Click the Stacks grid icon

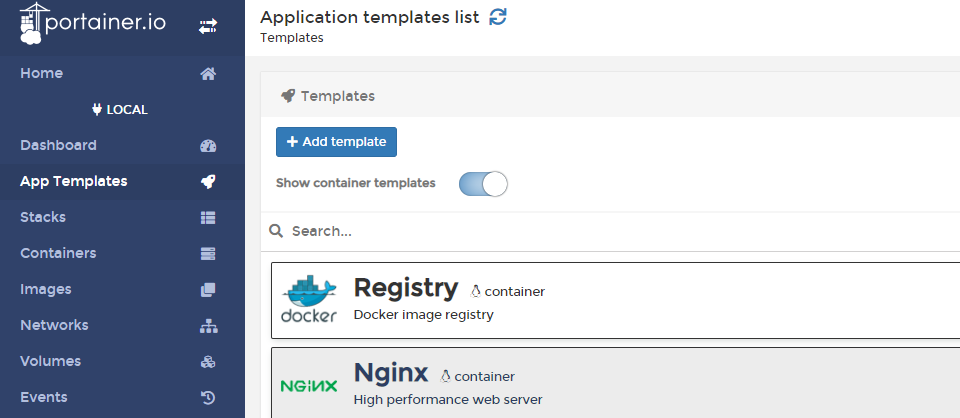pos(208,218)
